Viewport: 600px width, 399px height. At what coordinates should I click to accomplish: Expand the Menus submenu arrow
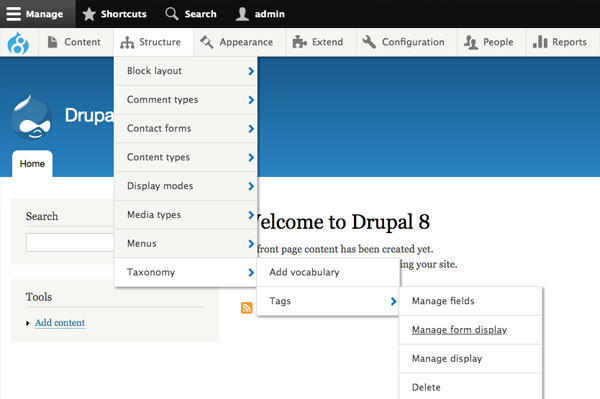coord(251,244)
